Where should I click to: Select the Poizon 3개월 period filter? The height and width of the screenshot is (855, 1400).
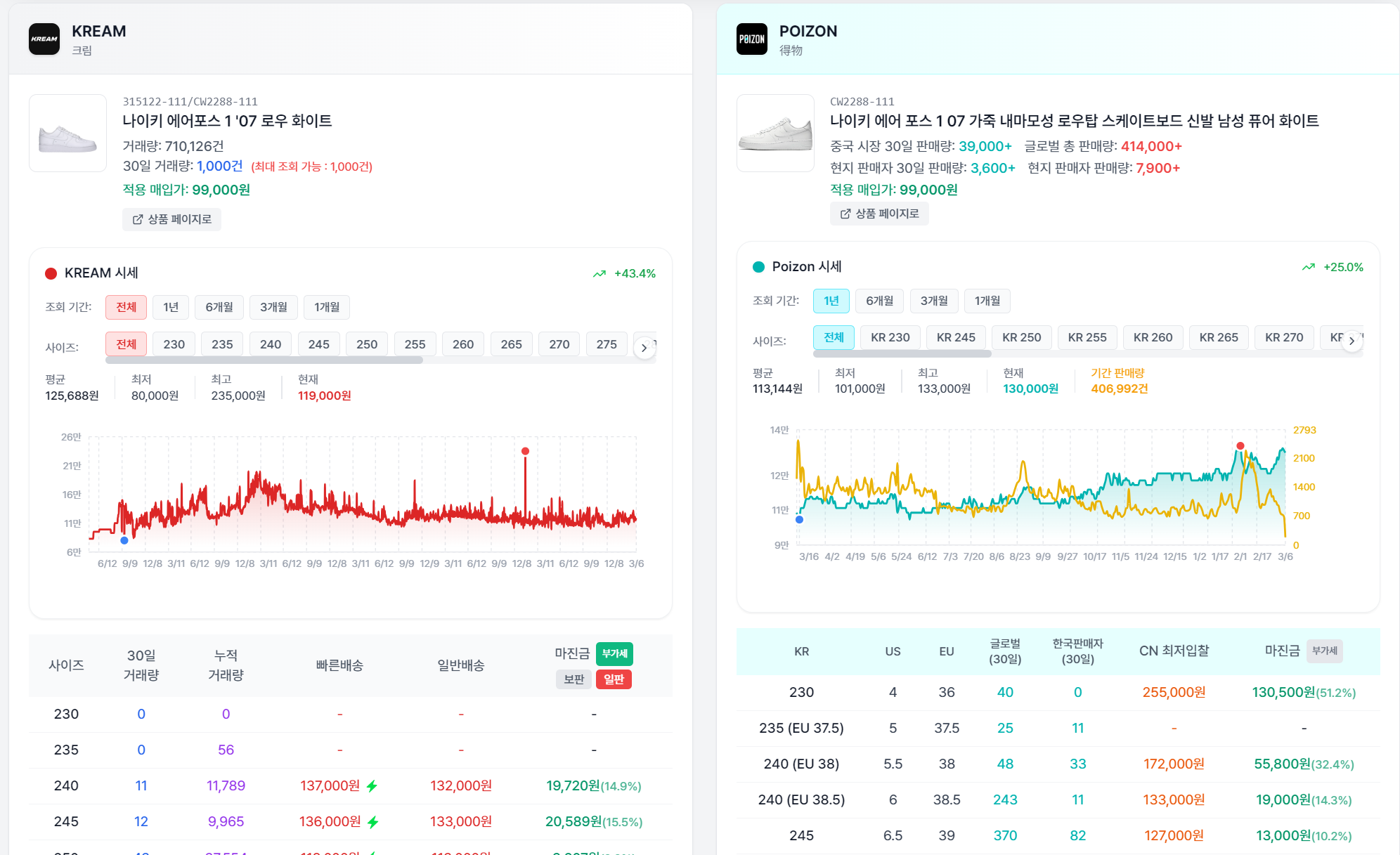(x=934, y=301)
